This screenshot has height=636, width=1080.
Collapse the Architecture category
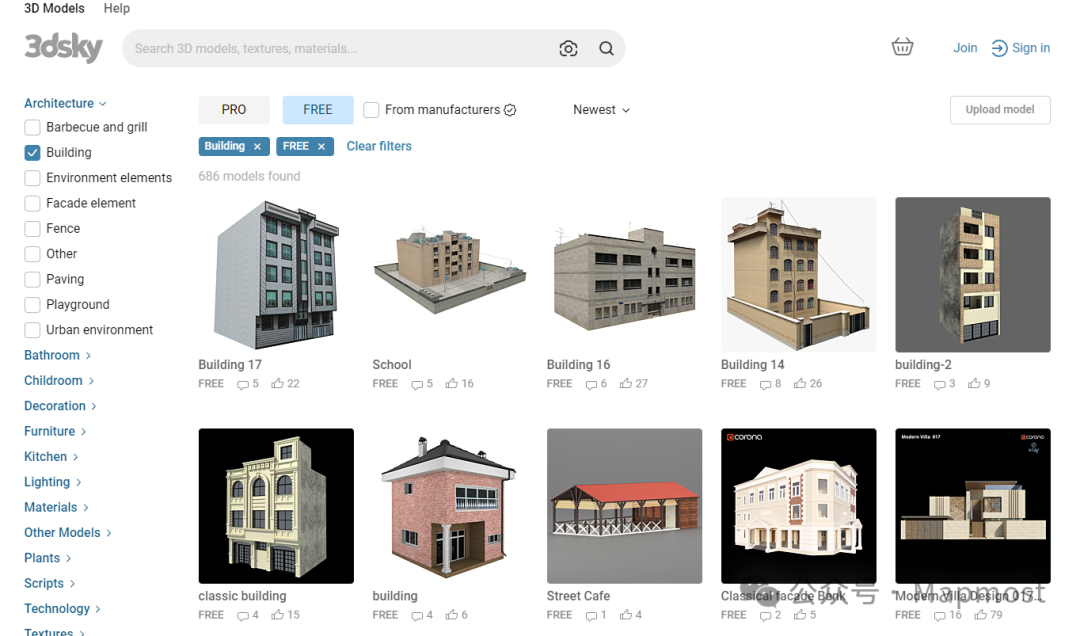pyautogui.click(x=65, y=103)
